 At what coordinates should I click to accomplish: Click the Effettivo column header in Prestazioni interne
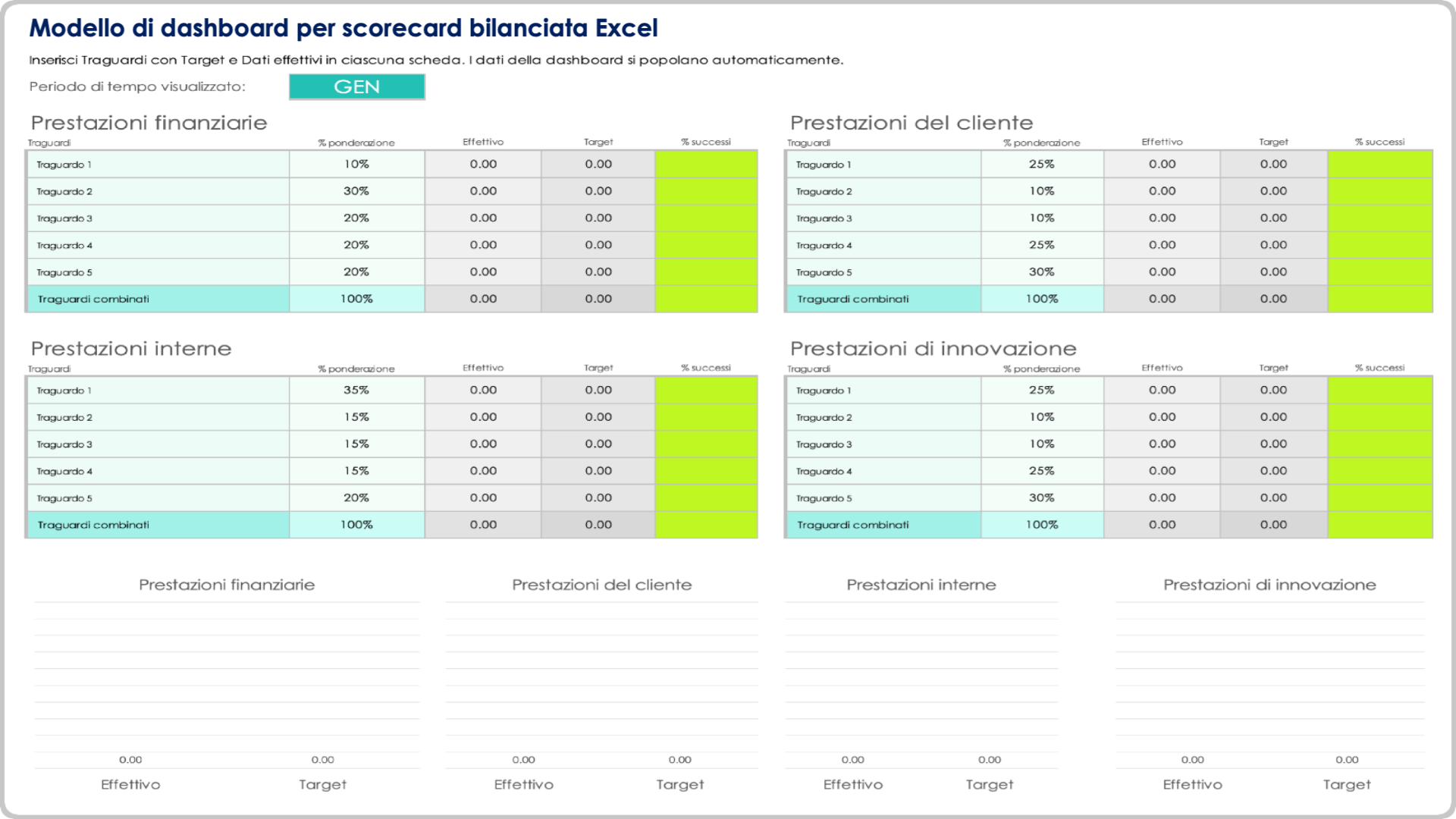pyautogui.click(x=483, y=368)
